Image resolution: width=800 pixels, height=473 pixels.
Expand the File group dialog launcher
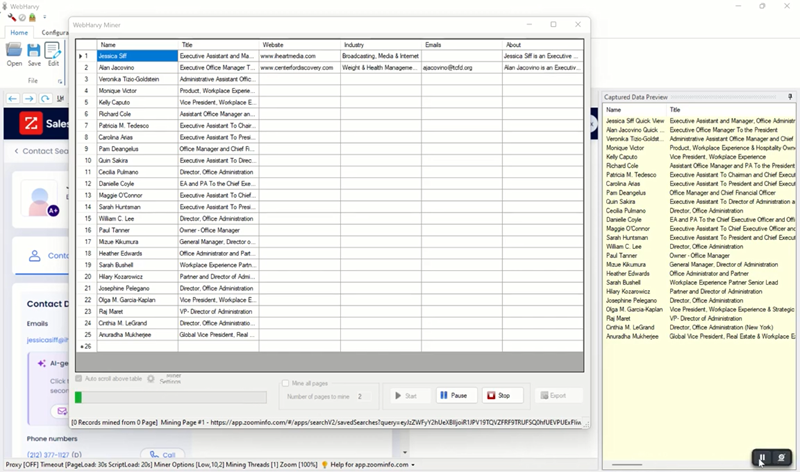click(58, 80)
